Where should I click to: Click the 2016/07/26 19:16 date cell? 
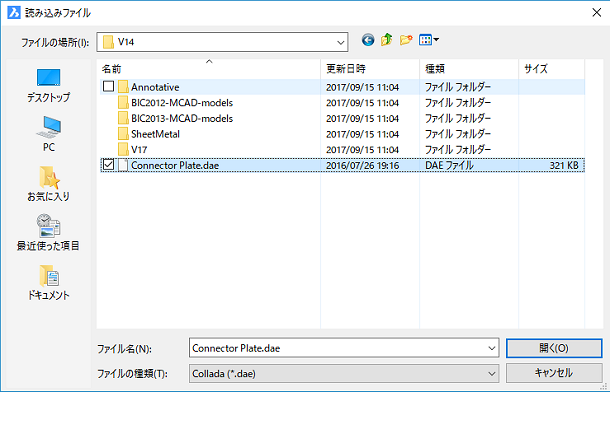point(363,165)
